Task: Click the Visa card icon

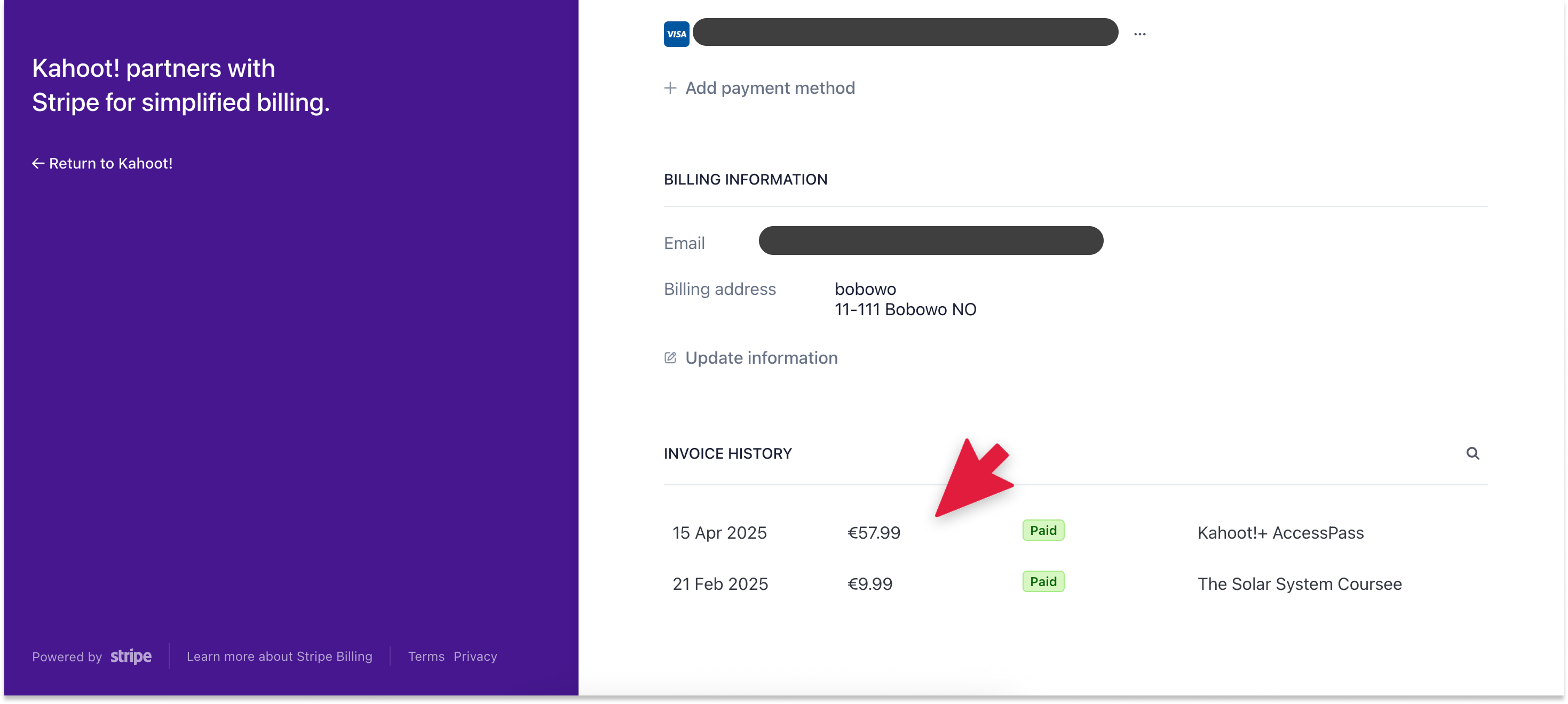Action: click(x=676, y=34)
